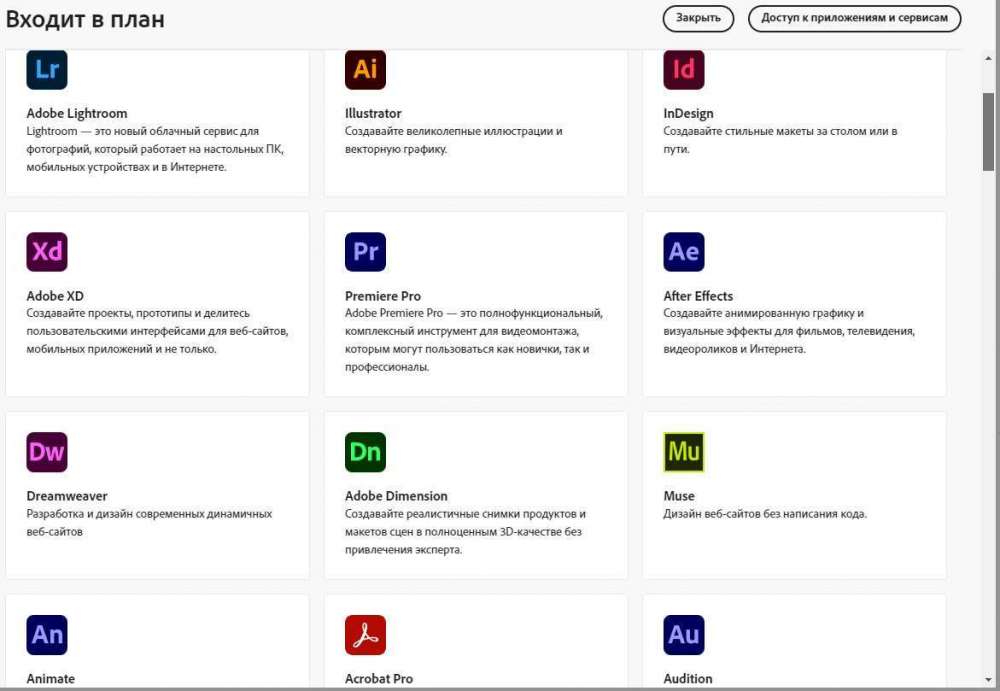This screenshot has width=1000, height=691.
Task: Click the After Effects Ae icon
Action: point(684,252)
